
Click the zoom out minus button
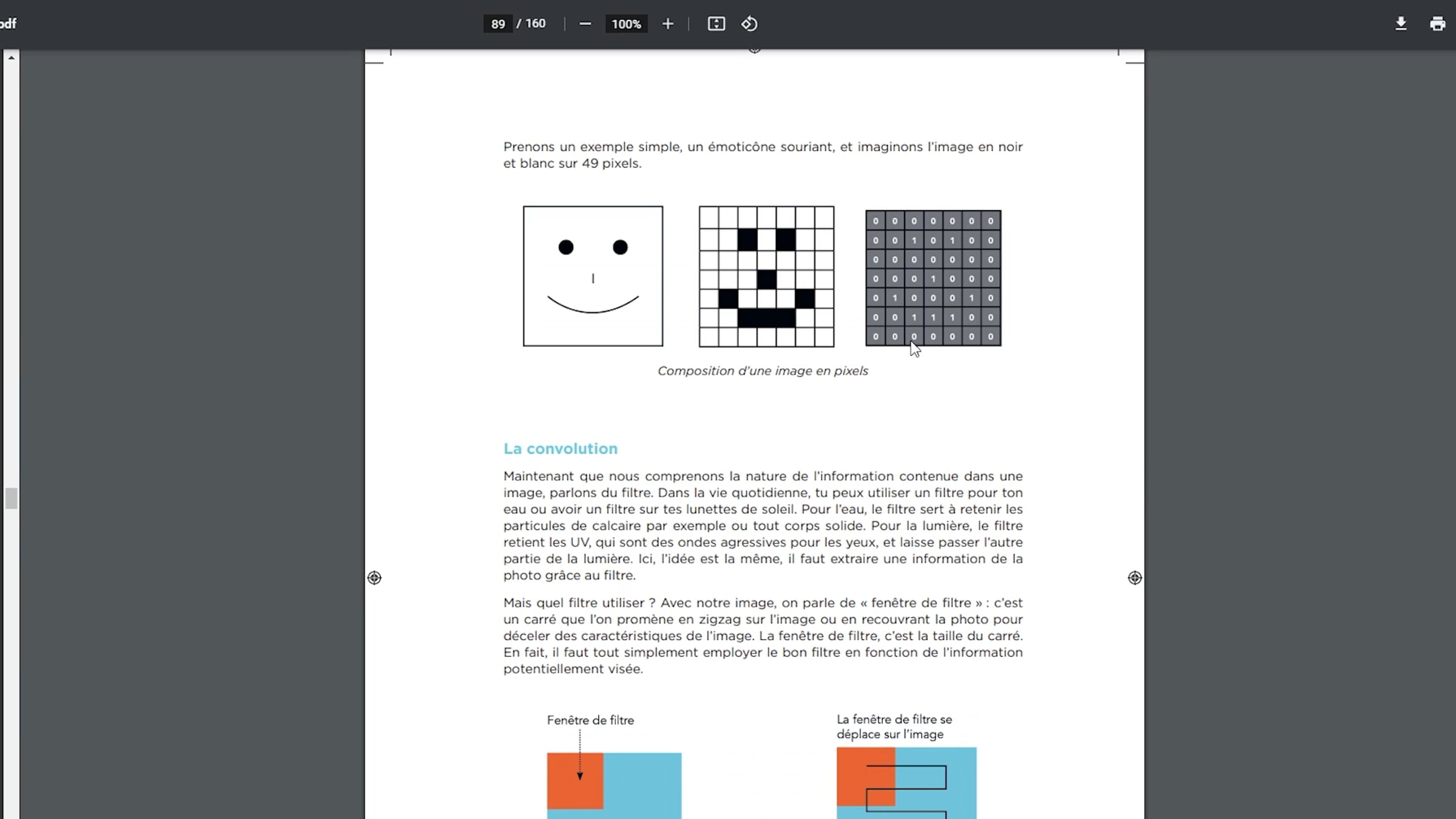[585, 24]
